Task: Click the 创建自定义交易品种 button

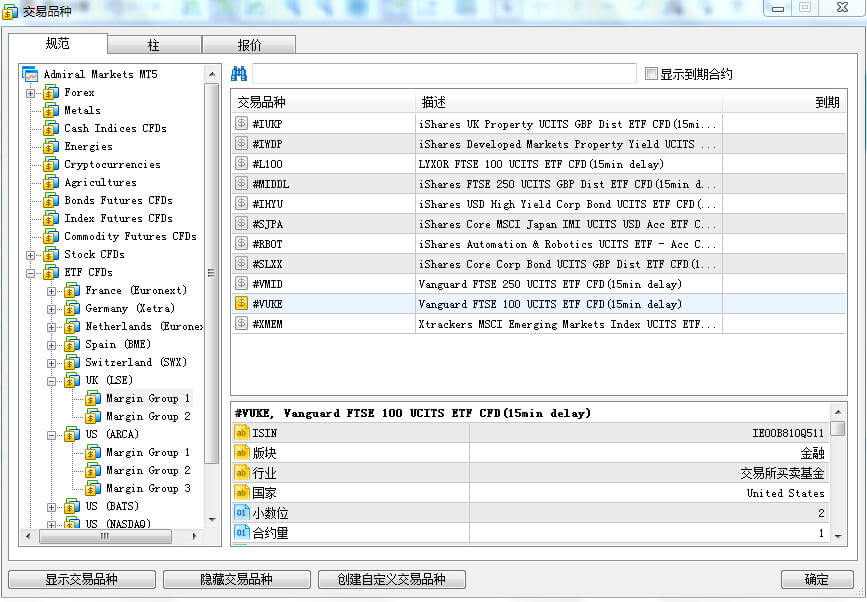Action: point(392,579)
